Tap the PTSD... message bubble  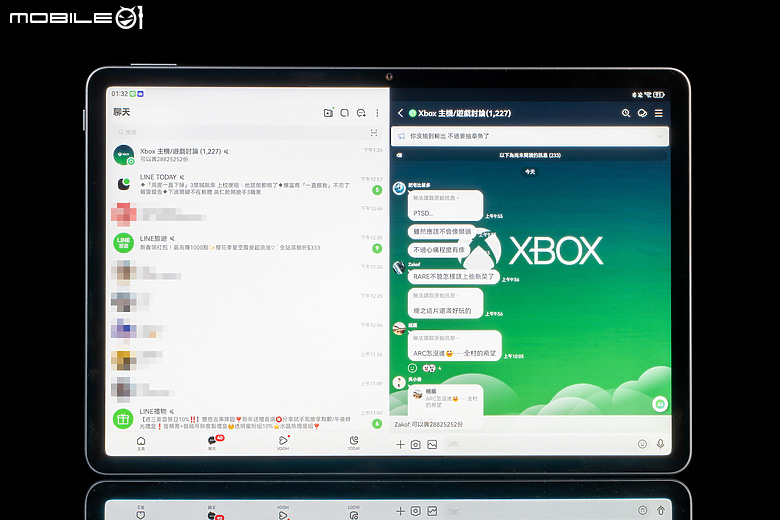coord(445,206)
